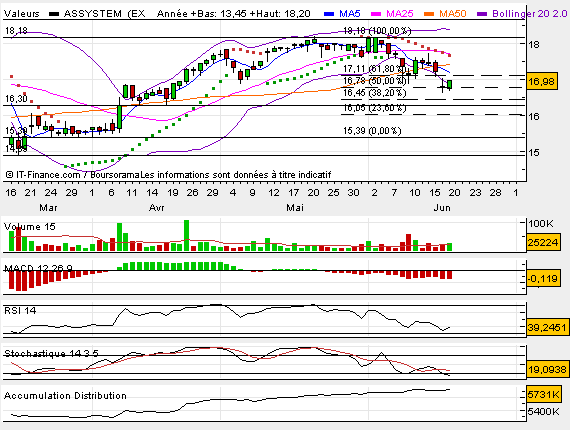Click the yellow 5731K accumulation value box

tap(543, 394)
